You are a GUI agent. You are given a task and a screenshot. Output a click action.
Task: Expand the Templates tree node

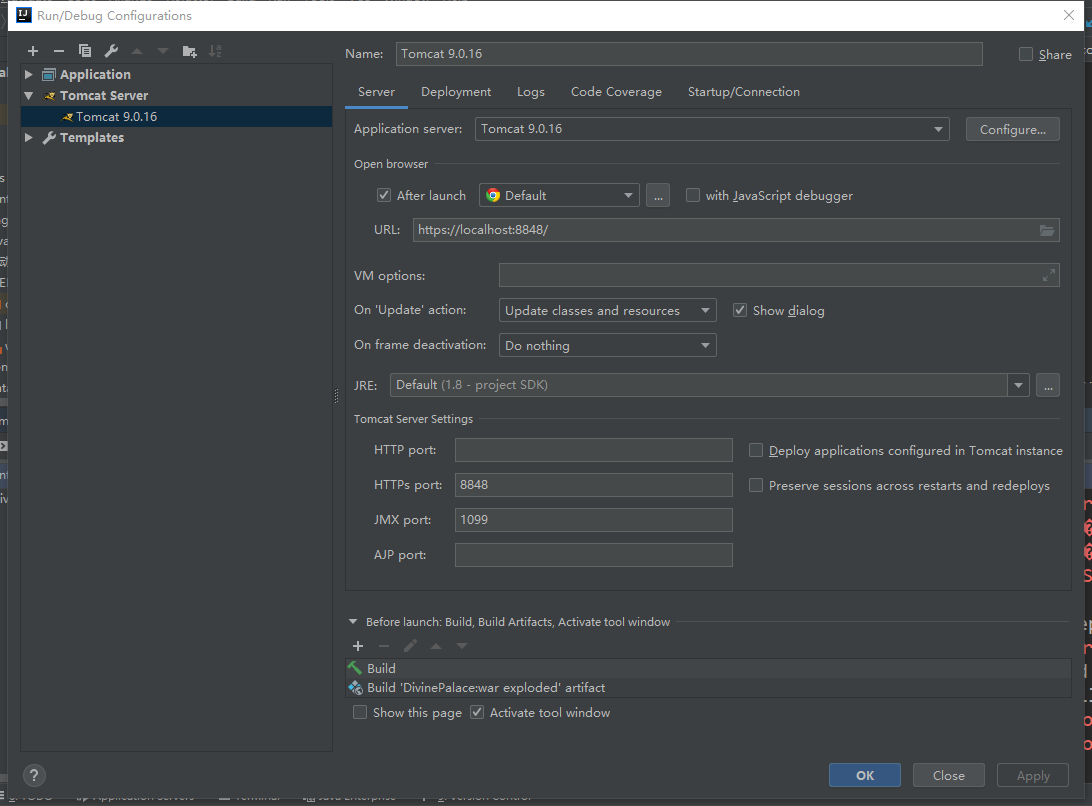click(x=29, y=137)
